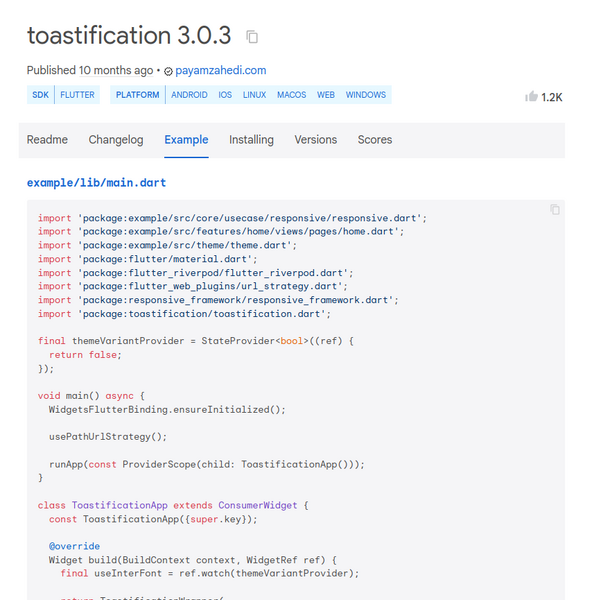Switch to the Changelog tab
Screen dimensions: 601x600
[x=116, y=140]
